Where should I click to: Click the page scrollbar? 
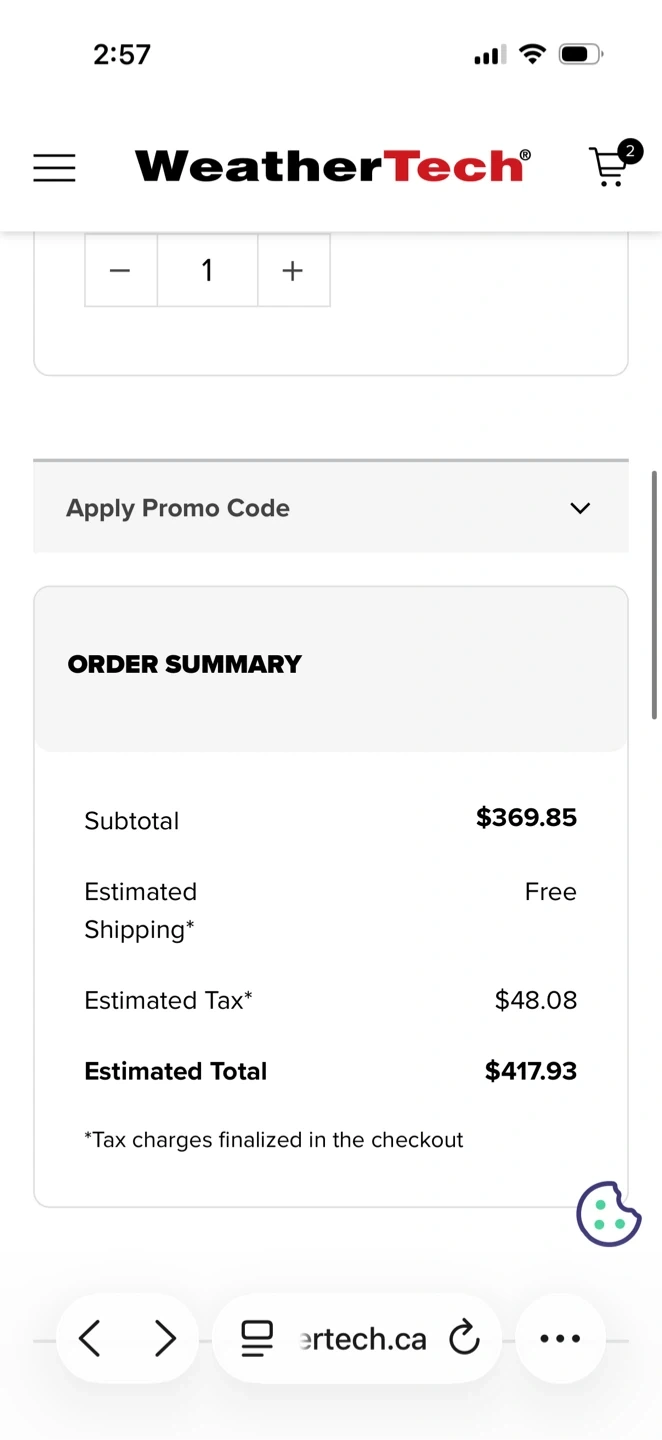(x=655, y=595)
